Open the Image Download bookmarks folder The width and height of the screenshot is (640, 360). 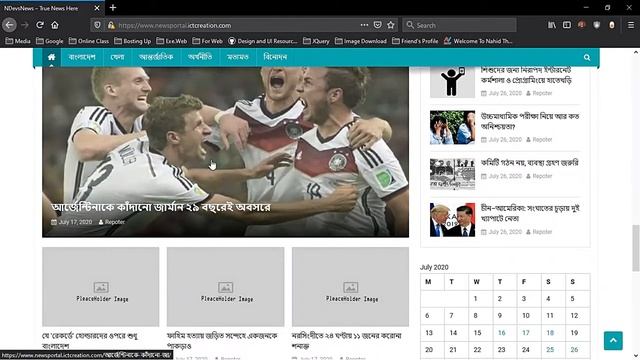pos(361,41)
